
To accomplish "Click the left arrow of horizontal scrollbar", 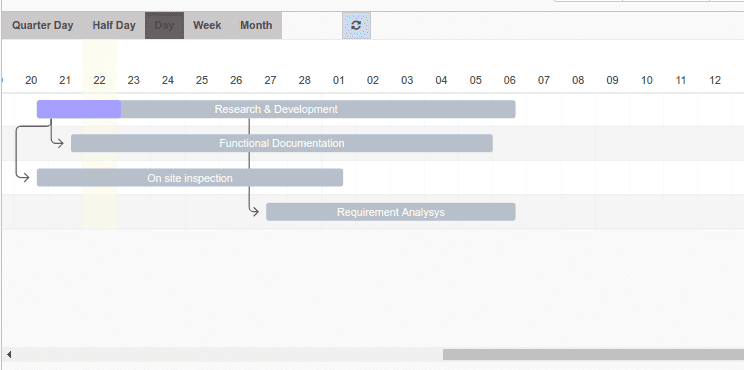I will (x=9, y=354).
